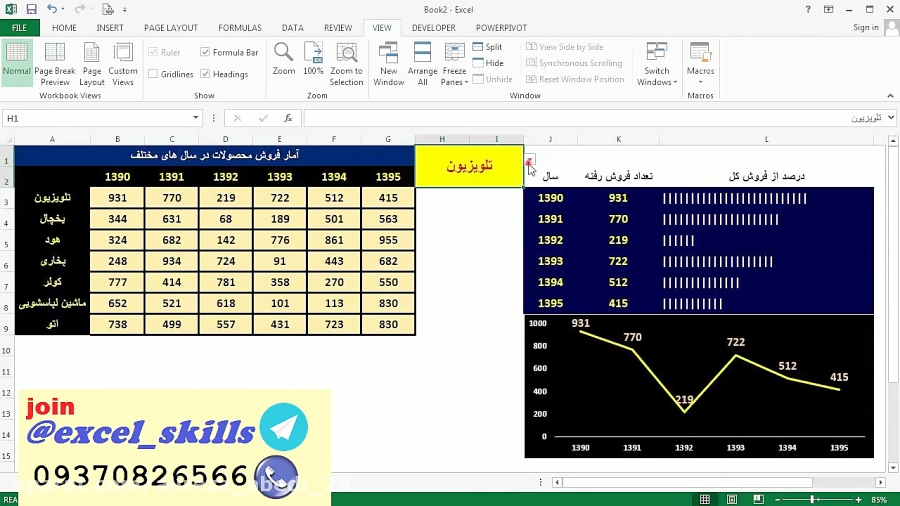Image resolution: width=900 pixels, height=506 pixels.
Task: Click the zoom in plus icon
Action: coord(859,500)
